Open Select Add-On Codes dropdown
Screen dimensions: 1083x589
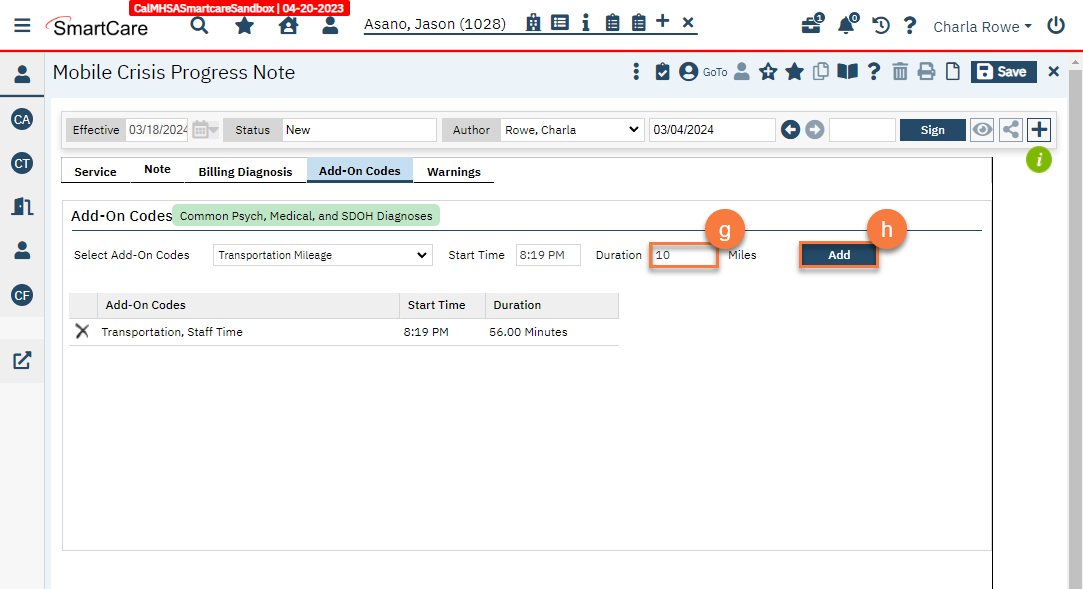323,255
